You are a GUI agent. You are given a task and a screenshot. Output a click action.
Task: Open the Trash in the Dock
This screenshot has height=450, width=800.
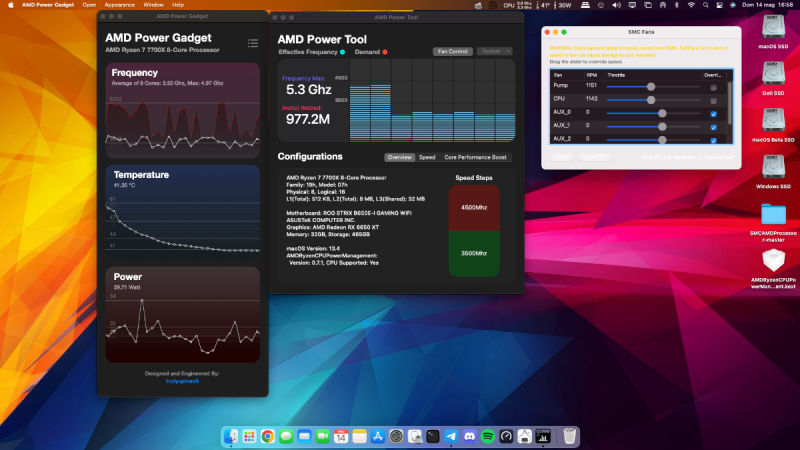pos(569,436)
